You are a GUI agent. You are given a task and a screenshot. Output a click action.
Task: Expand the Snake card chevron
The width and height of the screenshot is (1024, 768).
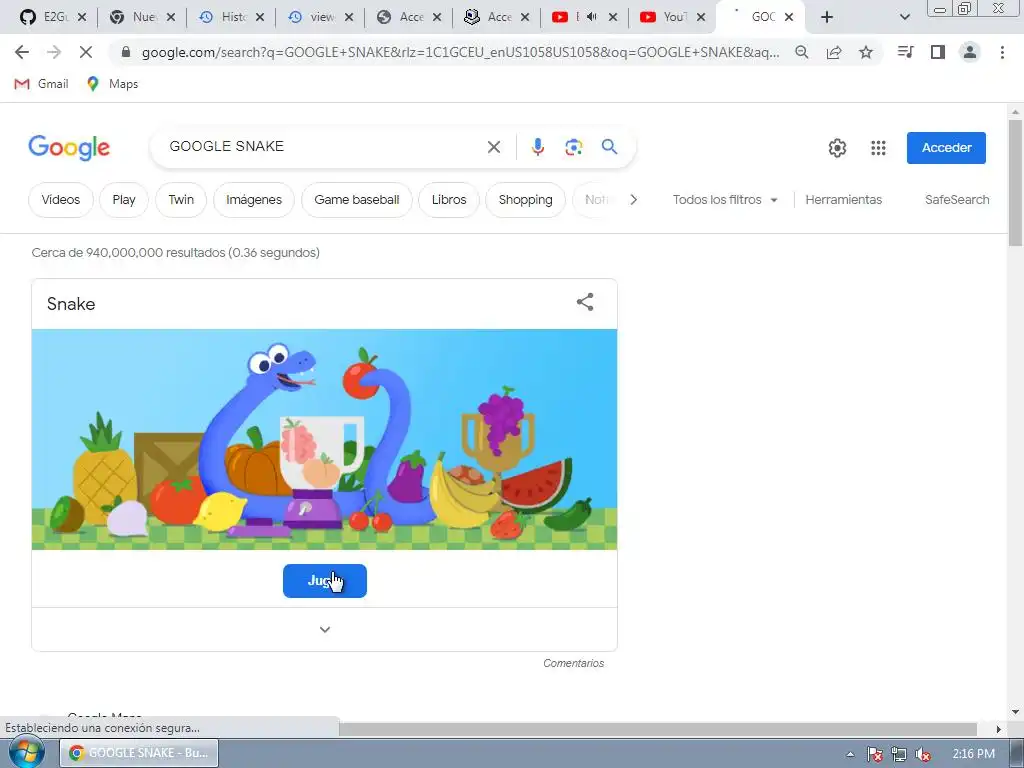tap(325, 630)
